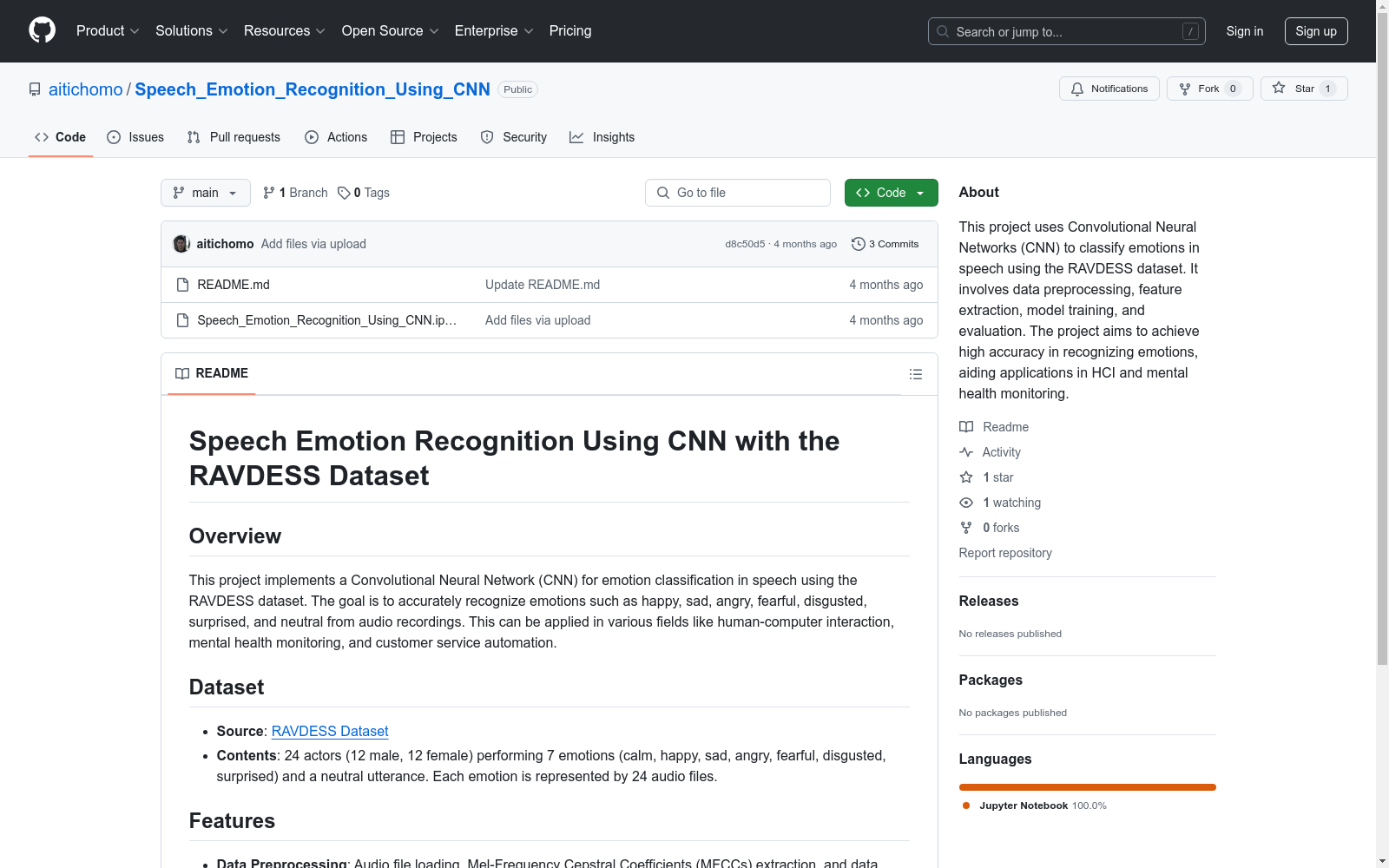Open the main branch selector dropdown
The image size is (1389, 868).
(206, 193)
